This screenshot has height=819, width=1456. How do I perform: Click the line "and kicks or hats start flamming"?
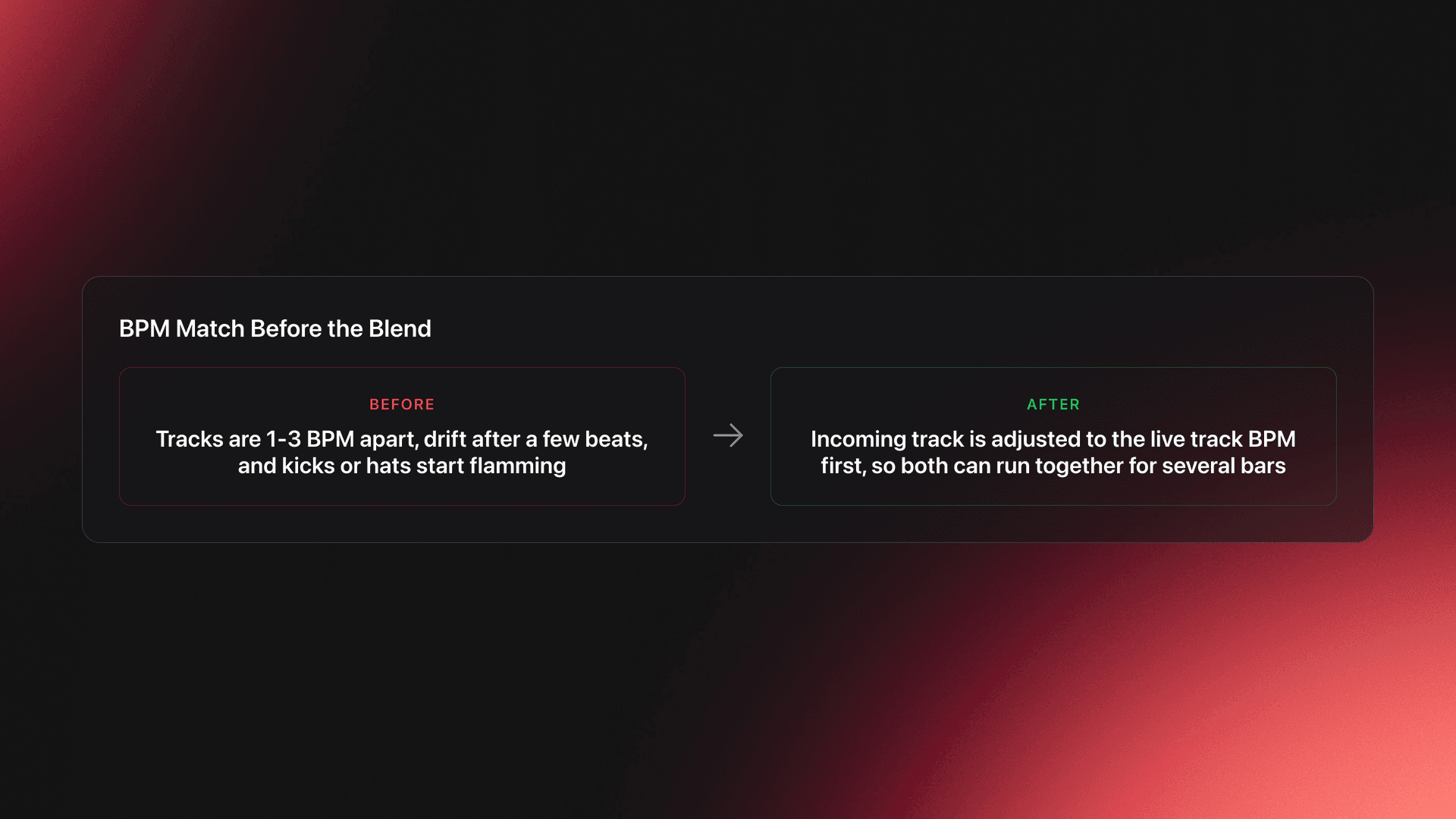pyautogui.click(x=402, y=466)
